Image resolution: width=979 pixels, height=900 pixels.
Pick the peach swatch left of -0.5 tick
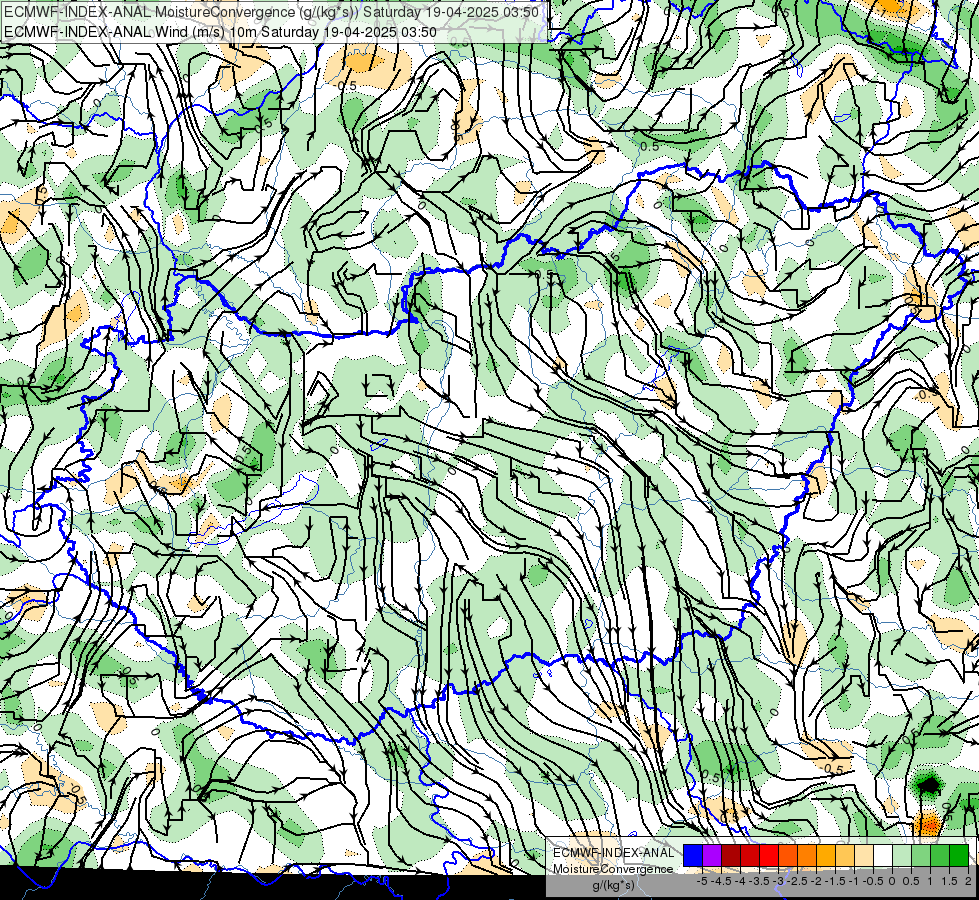pos(863,856)
